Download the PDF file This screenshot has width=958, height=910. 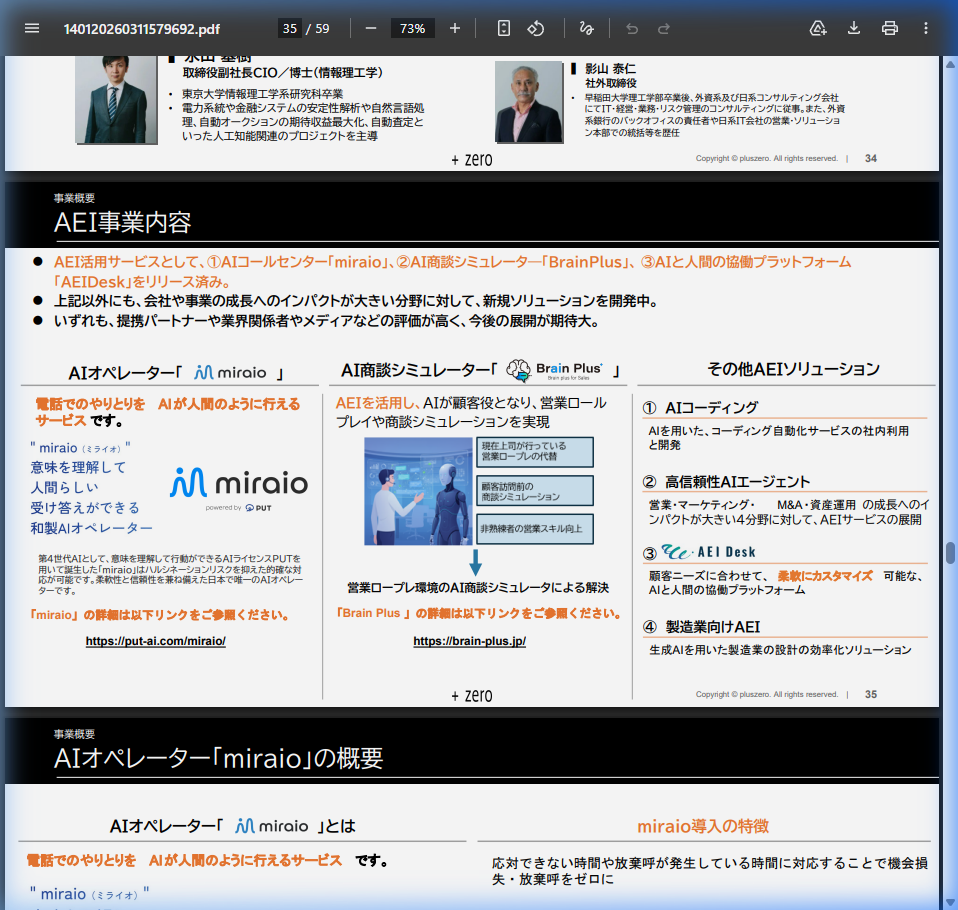[x=853, y=28]
